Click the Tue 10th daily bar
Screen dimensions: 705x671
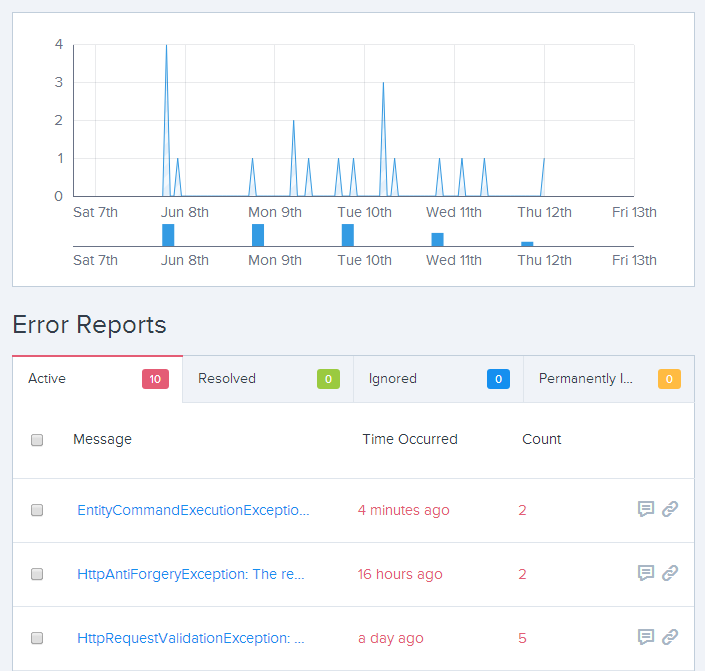point(348,235)
